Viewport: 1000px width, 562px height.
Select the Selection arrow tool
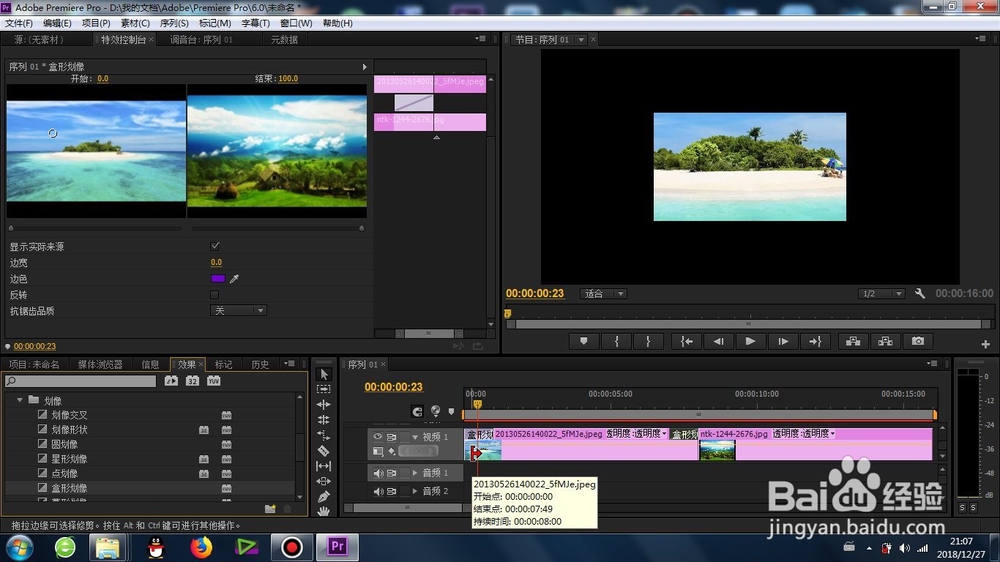tap(323, 374)
